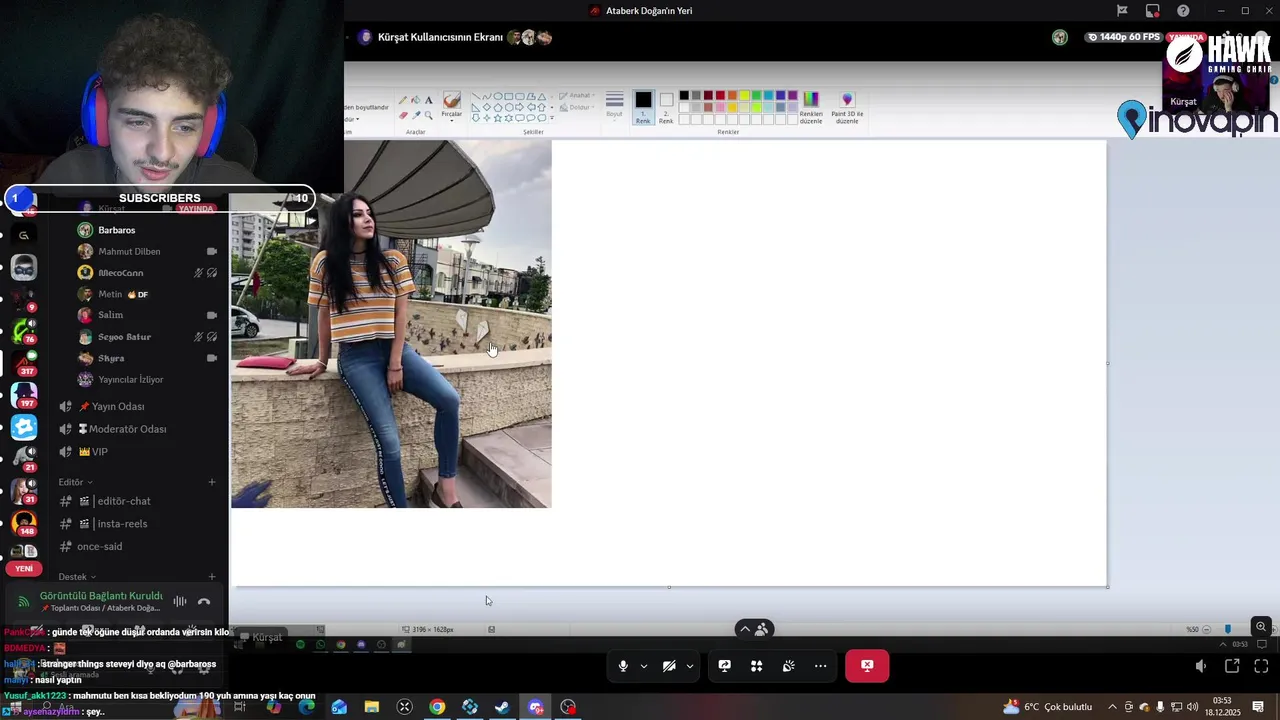
Task: Click the share screen button
Action: pyautogui.click(x=725, y=666)
